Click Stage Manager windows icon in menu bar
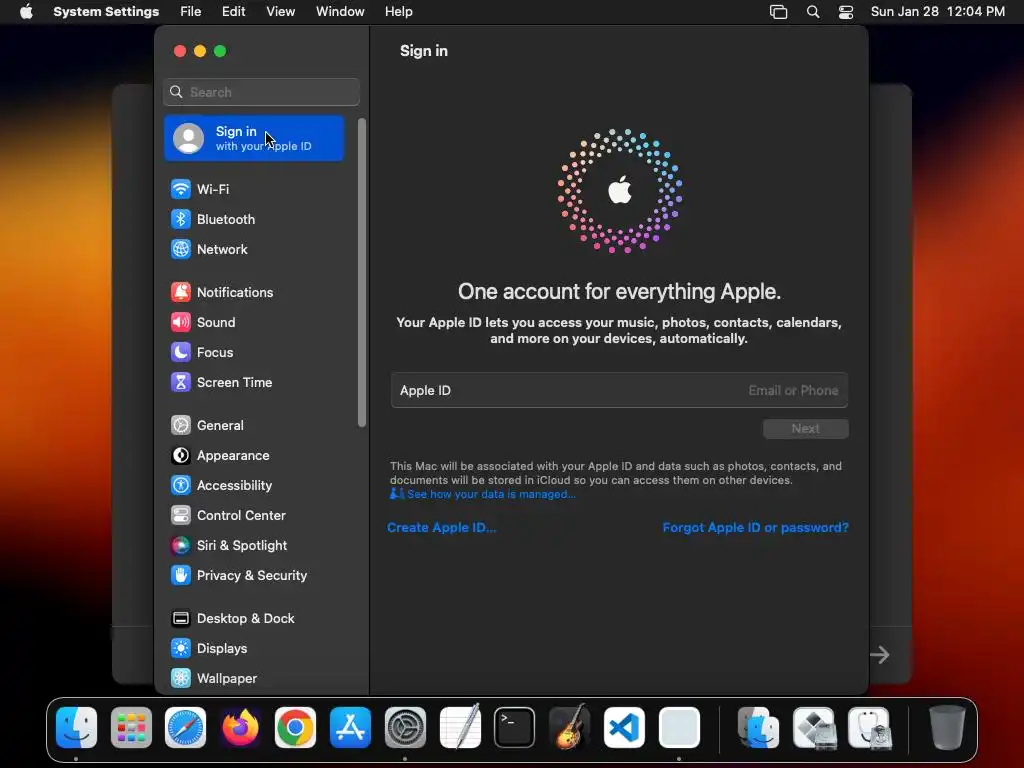This screenshot has height=768, width=1024. [x=778, y=12]
